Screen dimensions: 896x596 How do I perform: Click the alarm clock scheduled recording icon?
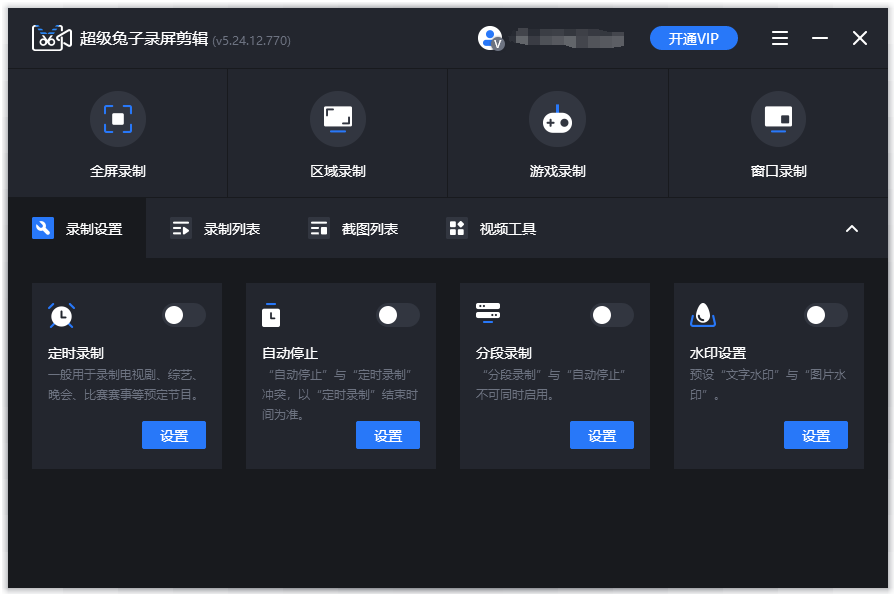62,315
